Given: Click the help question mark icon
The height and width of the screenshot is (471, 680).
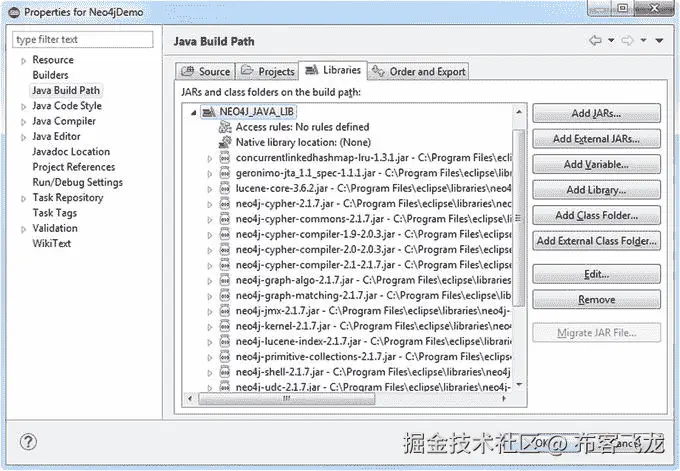Looking at the screenshot, I should coord(28,442).
